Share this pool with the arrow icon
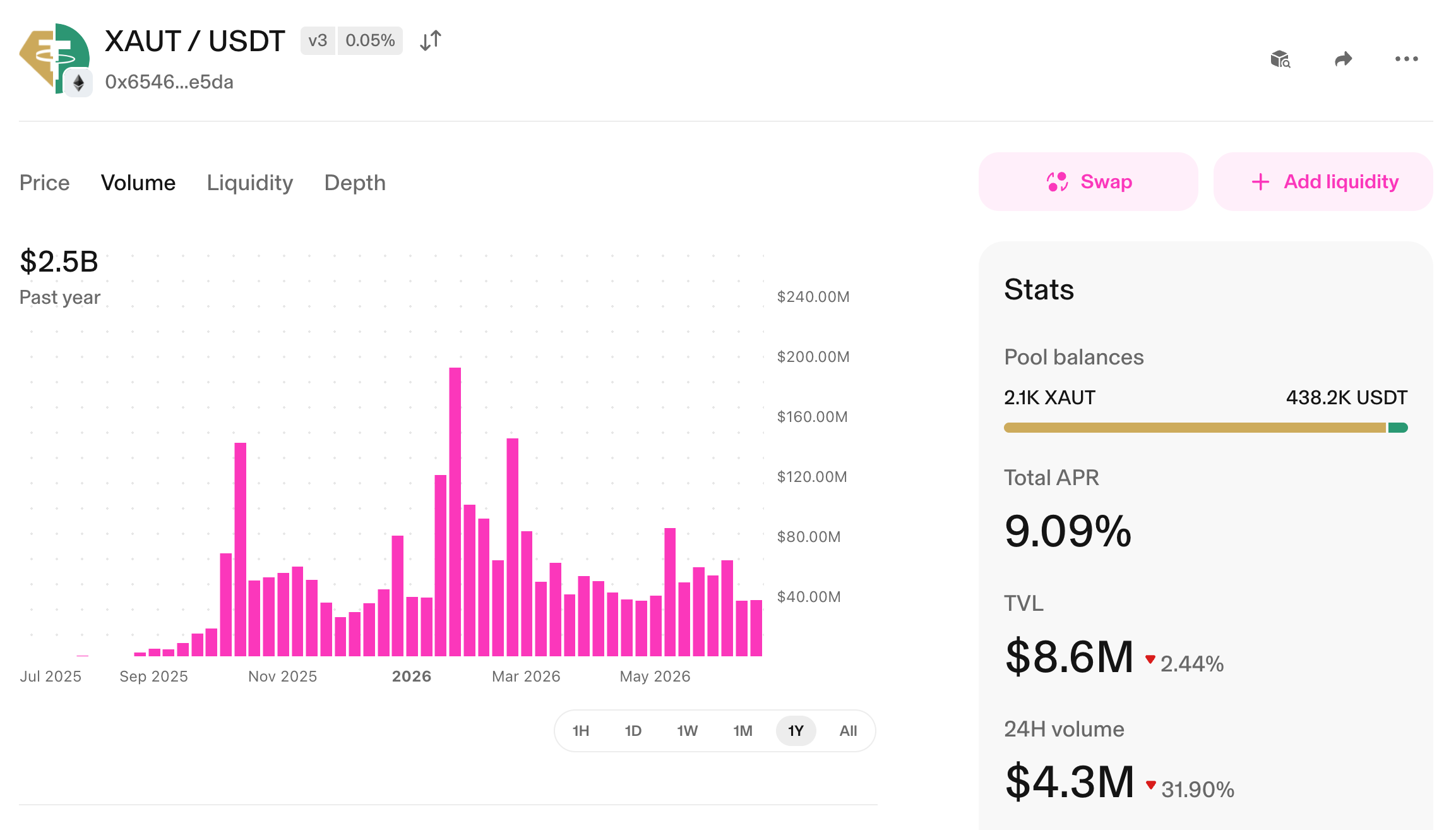Screen dimensions: 1456x830 [1344, 59]
